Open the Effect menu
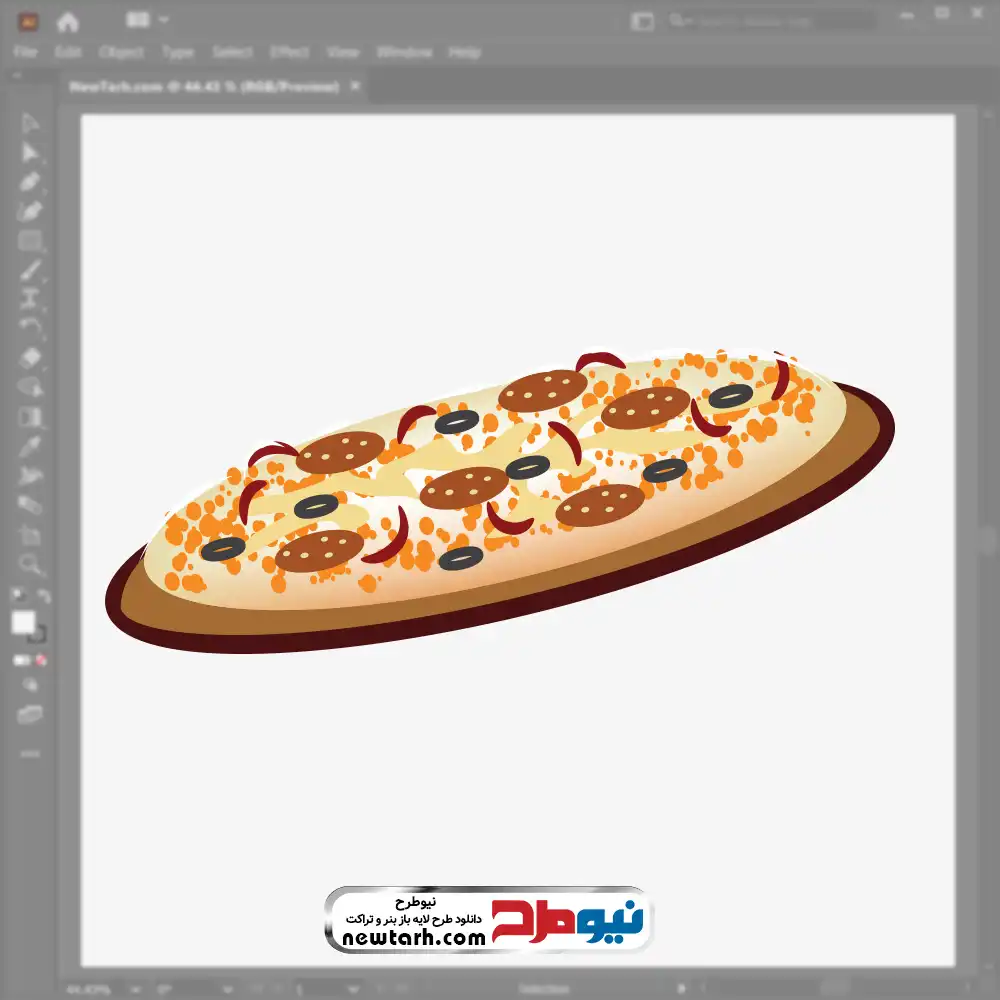 (x=289, y=52)
